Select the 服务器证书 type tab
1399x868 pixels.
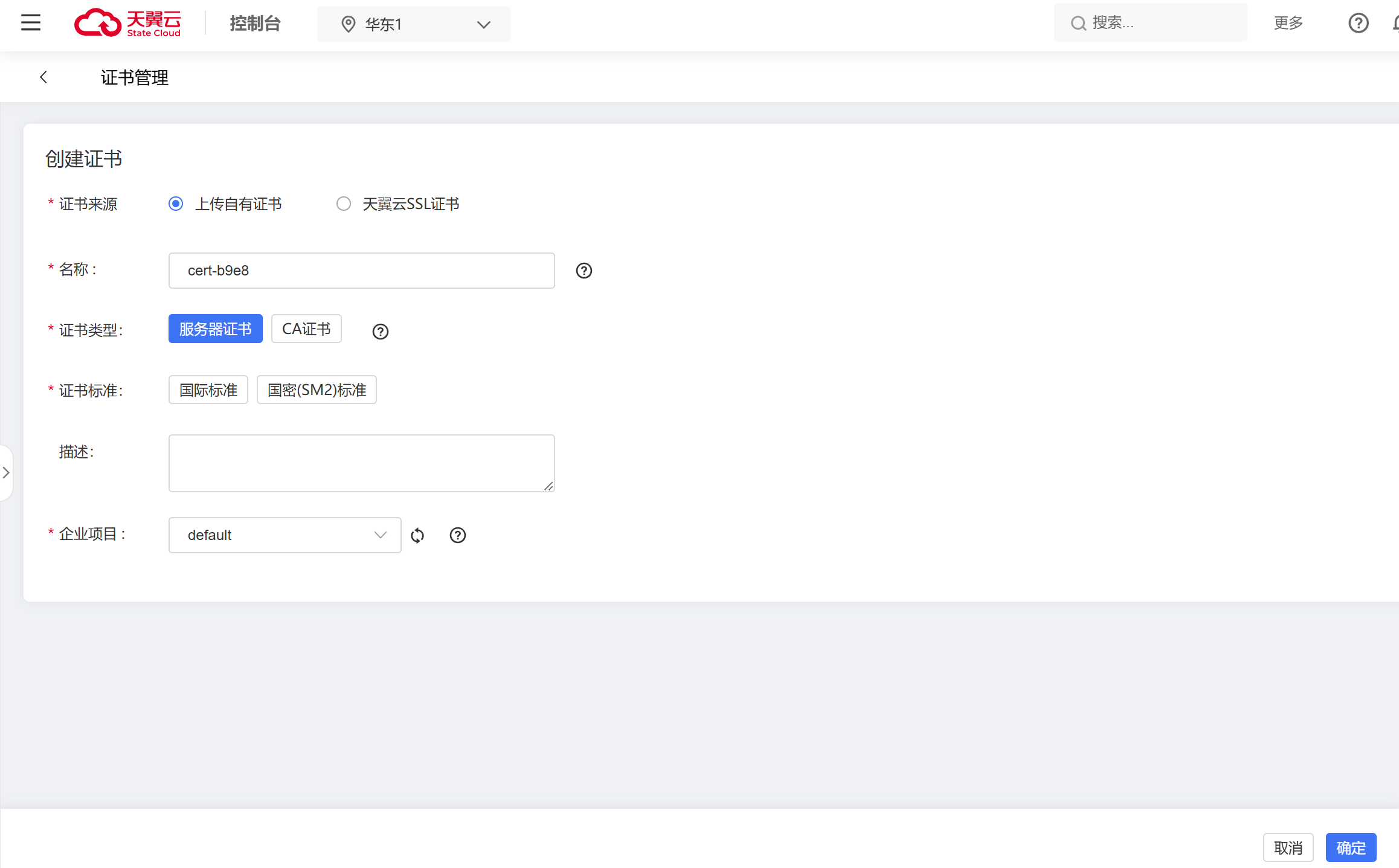tap(215, 329)
